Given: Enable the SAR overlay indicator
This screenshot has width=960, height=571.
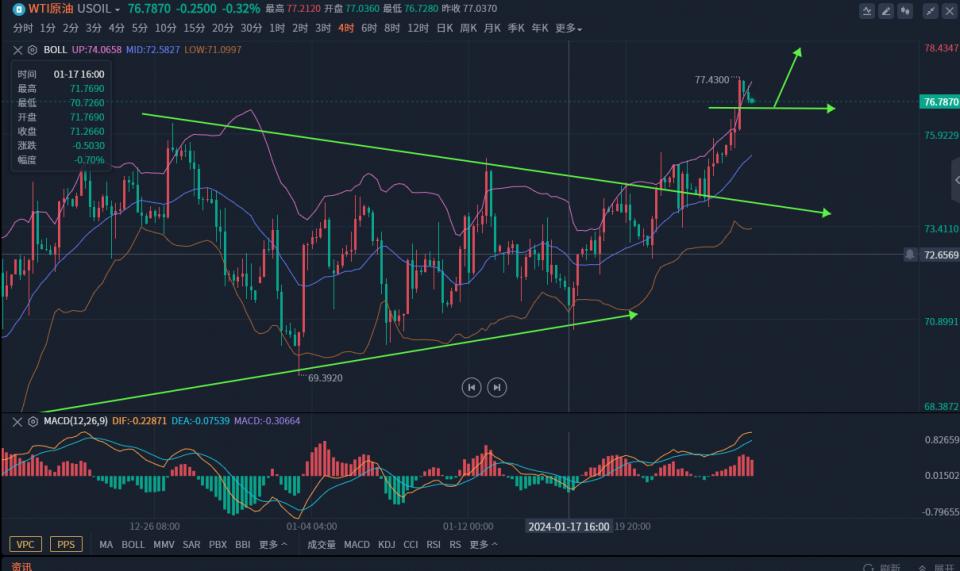Looking at the screenshot, I should point(192,544).
